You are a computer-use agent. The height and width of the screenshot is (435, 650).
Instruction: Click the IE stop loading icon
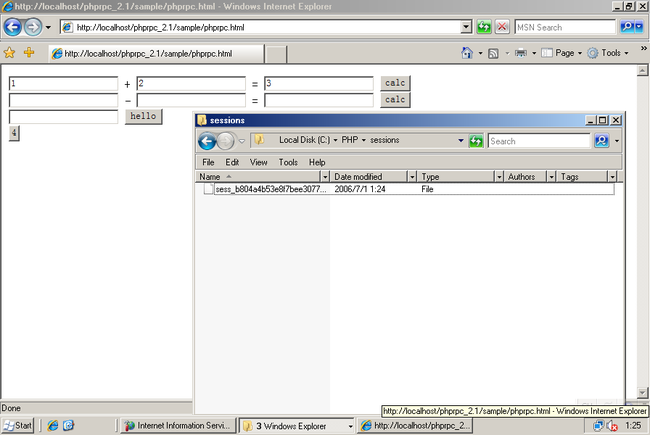click(502, 27)
